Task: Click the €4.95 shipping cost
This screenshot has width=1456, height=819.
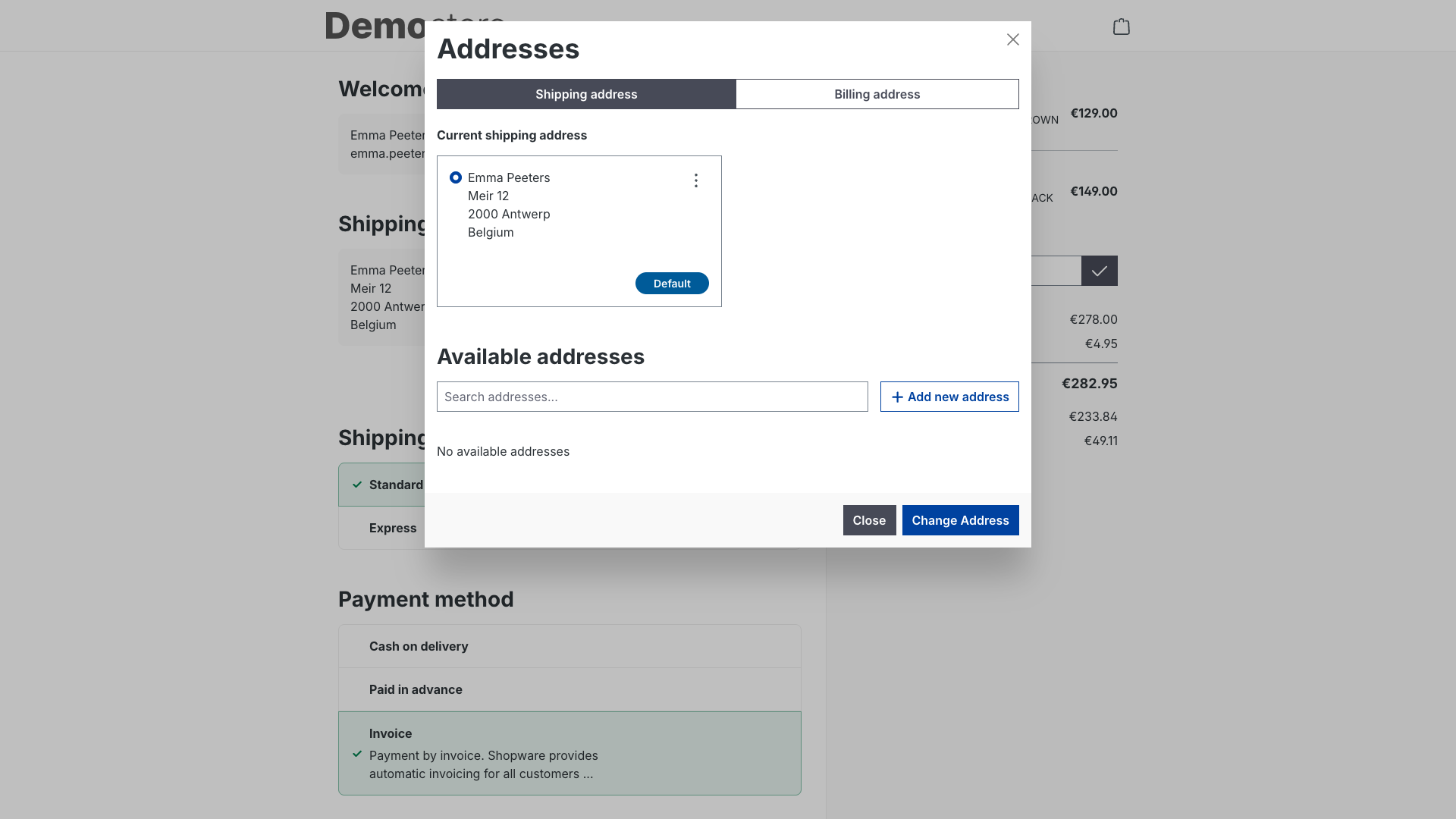Action: click(x=1101, y=344)
